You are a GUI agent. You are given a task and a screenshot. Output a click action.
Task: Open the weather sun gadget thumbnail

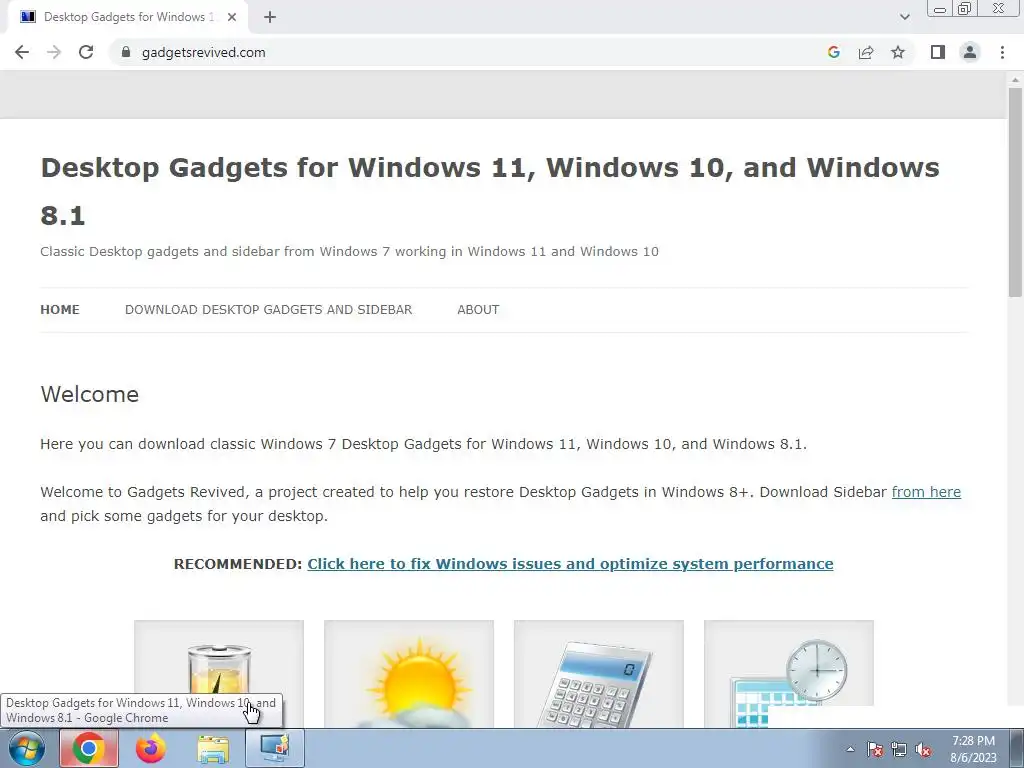(x=409, y=673)
